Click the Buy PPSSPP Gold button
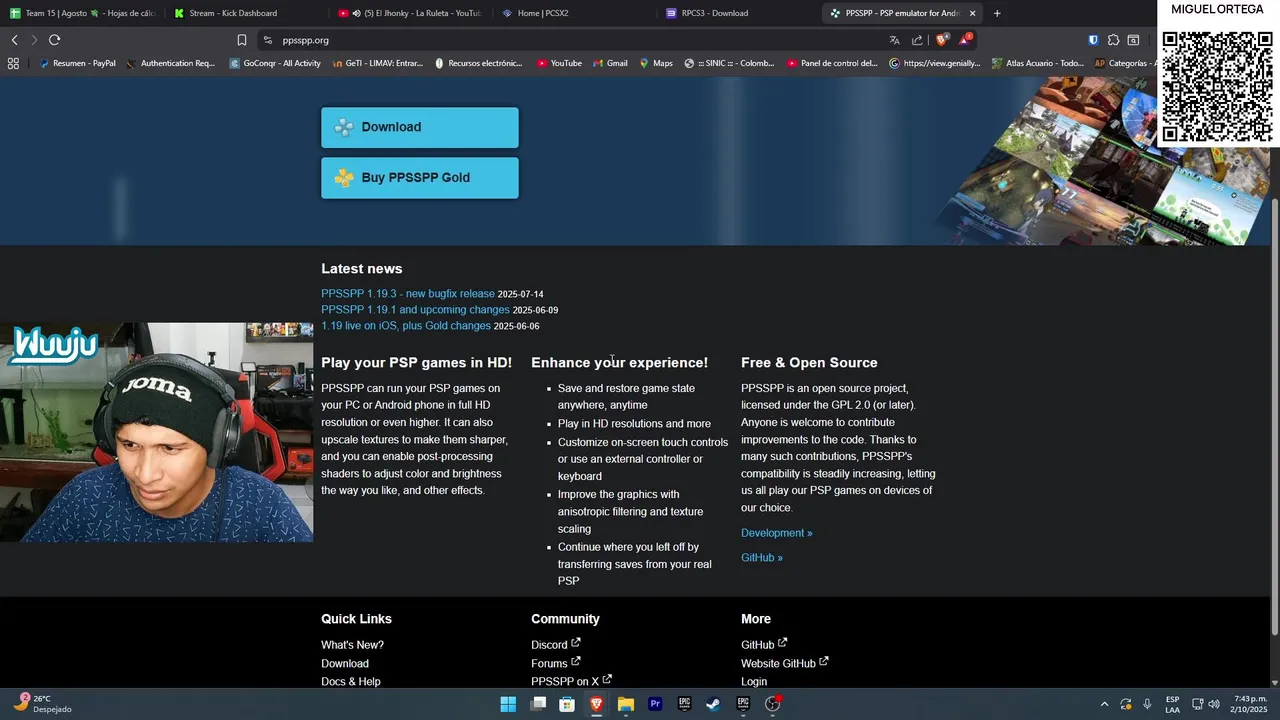The width and height of the screenshot is (1280, 720). pos(420,177)
